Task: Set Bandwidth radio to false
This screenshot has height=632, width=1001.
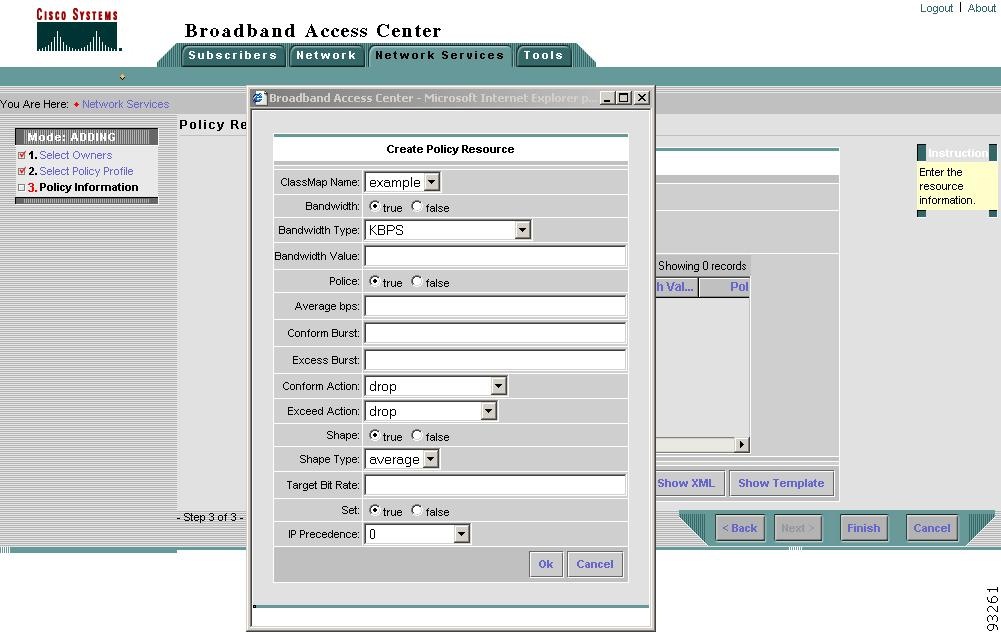Action: pyautogui.click(x=417, y=206)
